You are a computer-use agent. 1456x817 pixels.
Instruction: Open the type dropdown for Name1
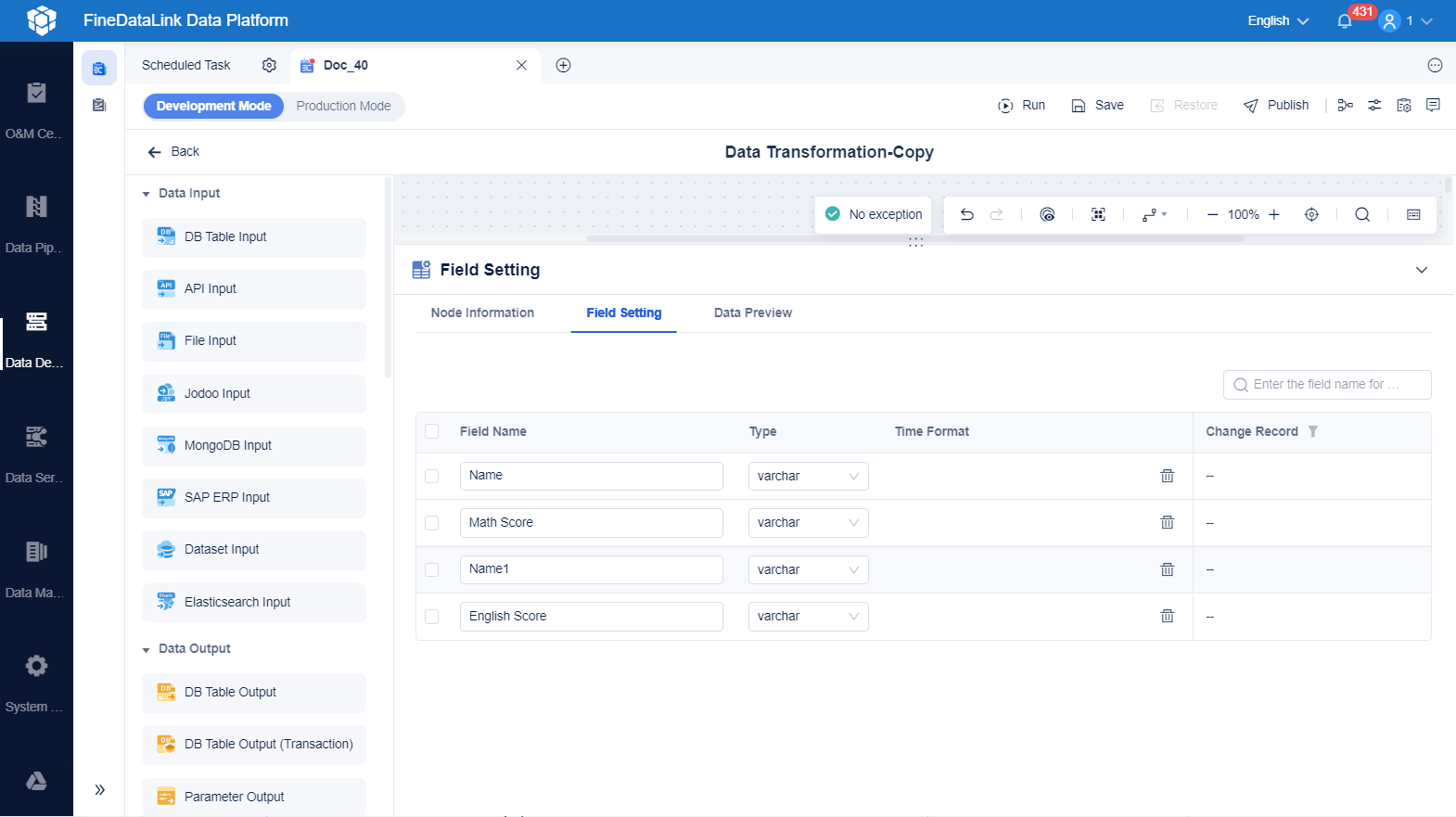pyautogui.click(x=808, y=569)
